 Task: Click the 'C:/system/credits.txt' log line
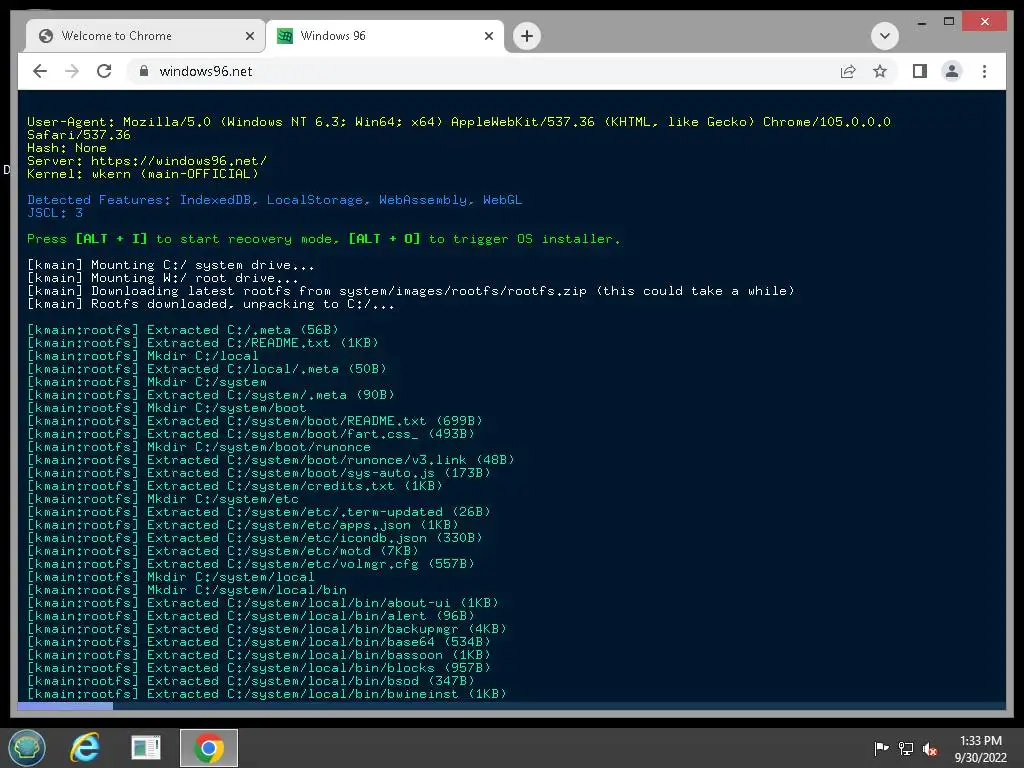[x=235, y=486]
